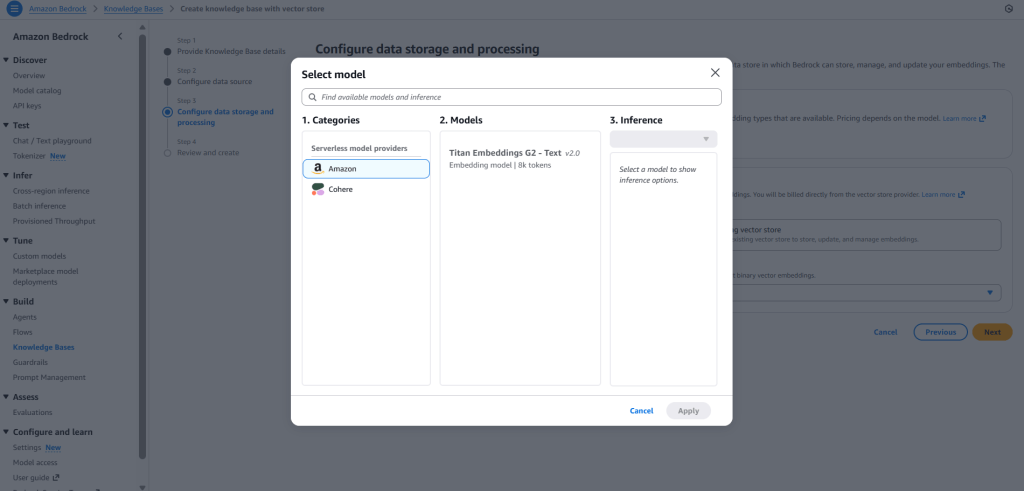The width and height of the screenshot is (1024, 491).
Task: Close the Select model dialog
Action: (x=714, y=73)
